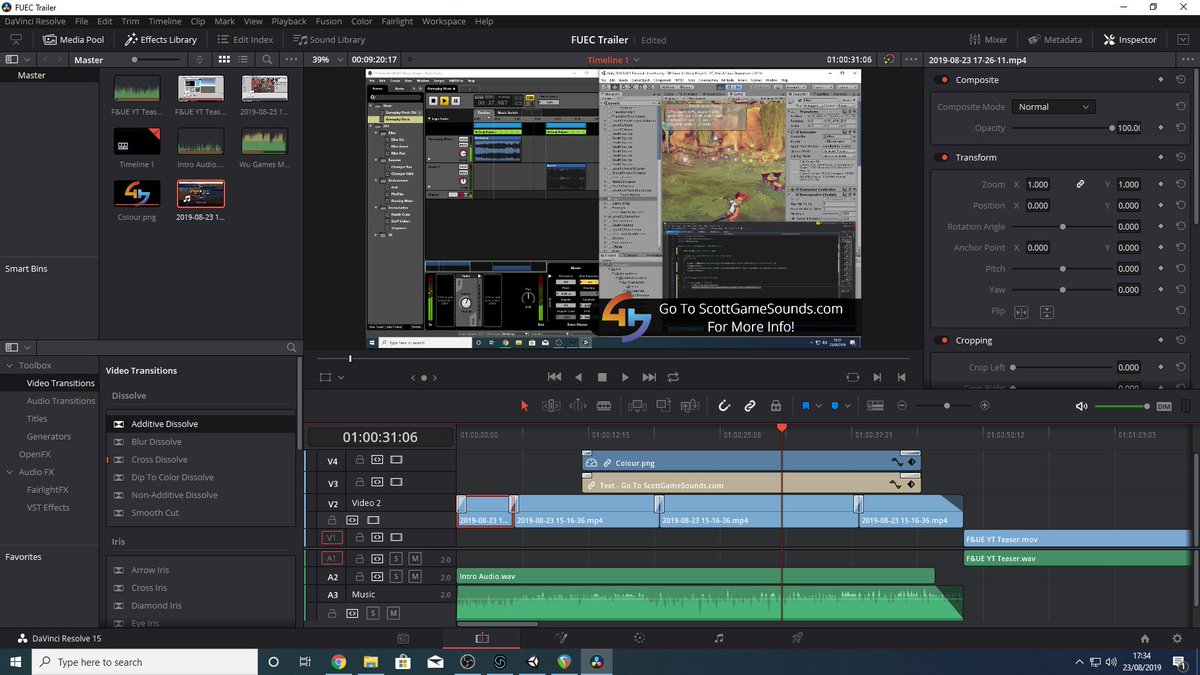
Task: Click Go to First Frame button
Action: click(x=555, y=377)
